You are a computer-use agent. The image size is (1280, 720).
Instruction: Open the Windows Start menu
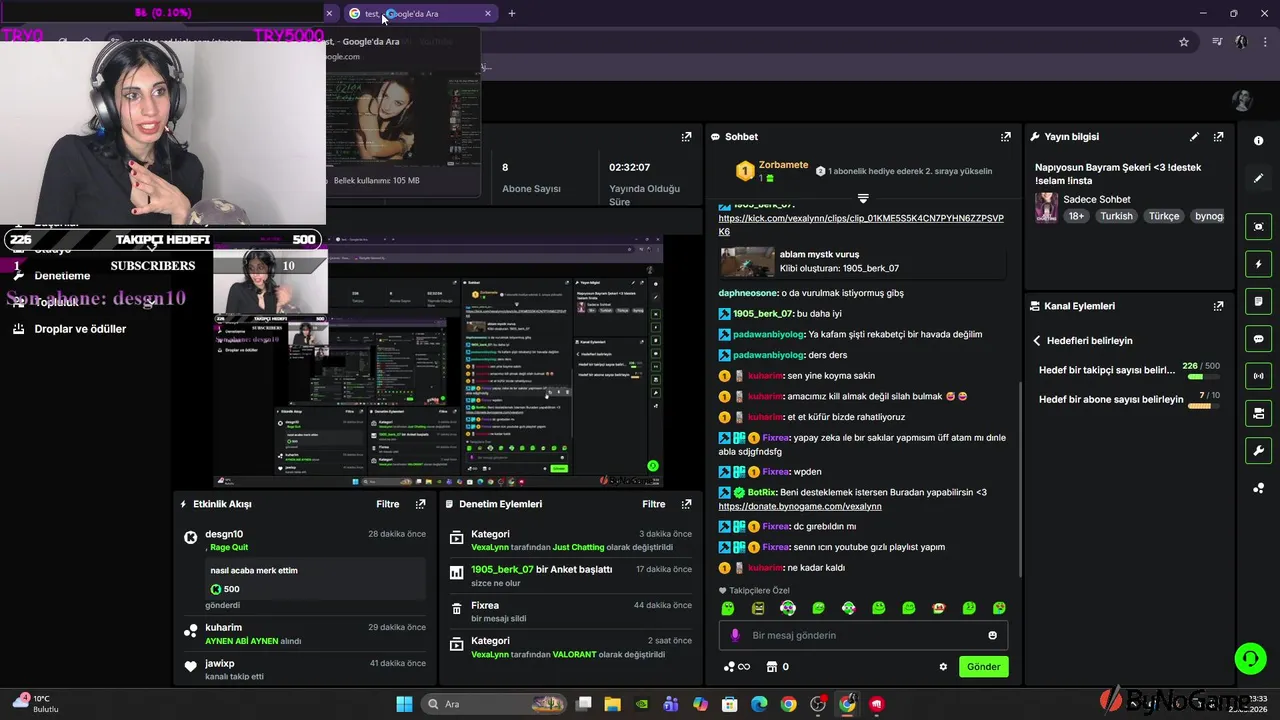(x=404, y=704)
